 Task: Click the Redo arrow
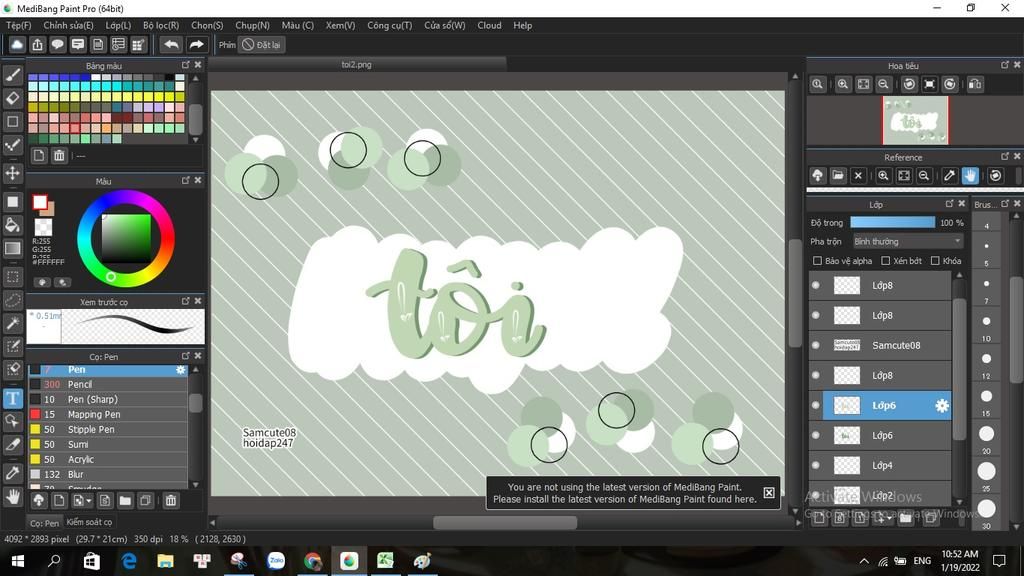point(196,44)
